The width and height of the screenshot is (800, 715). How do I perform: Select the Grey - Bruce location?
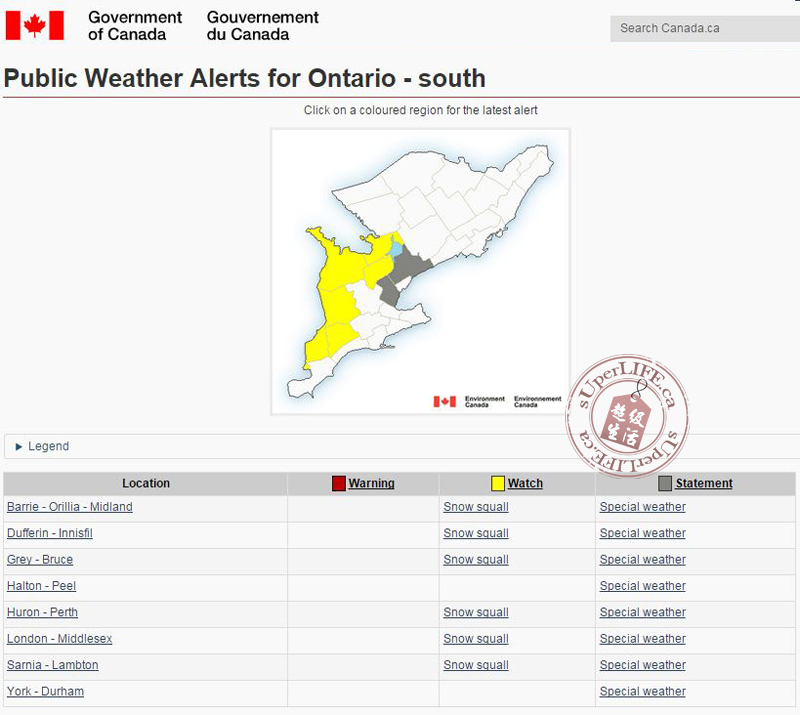(40, 560)
